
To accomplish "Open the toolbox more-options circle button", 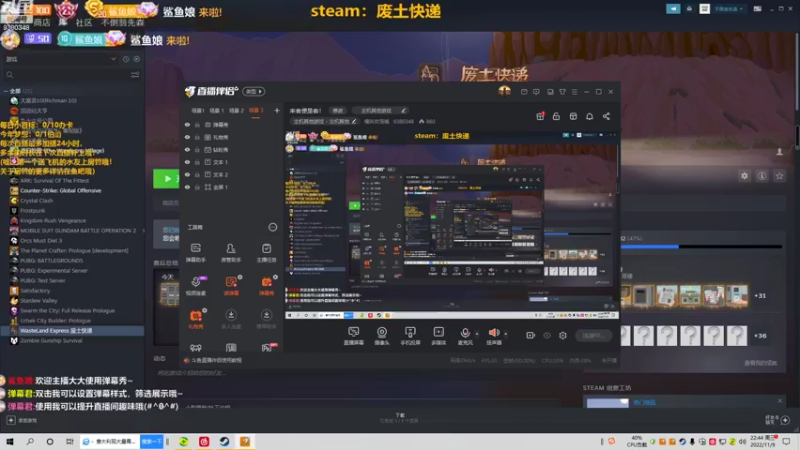I will tap(273, 227).
